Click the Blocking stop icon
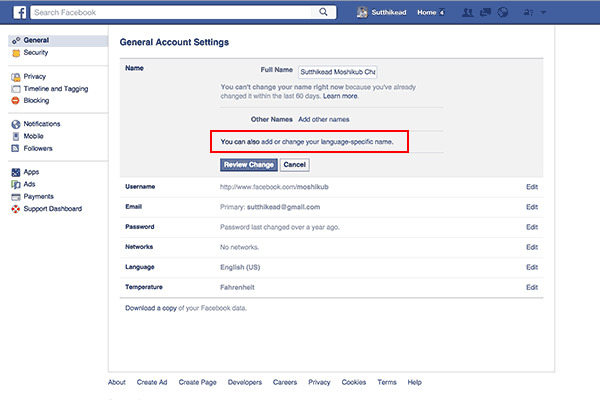600x400 pixels. pyautogui.click(x=15, y=101)
